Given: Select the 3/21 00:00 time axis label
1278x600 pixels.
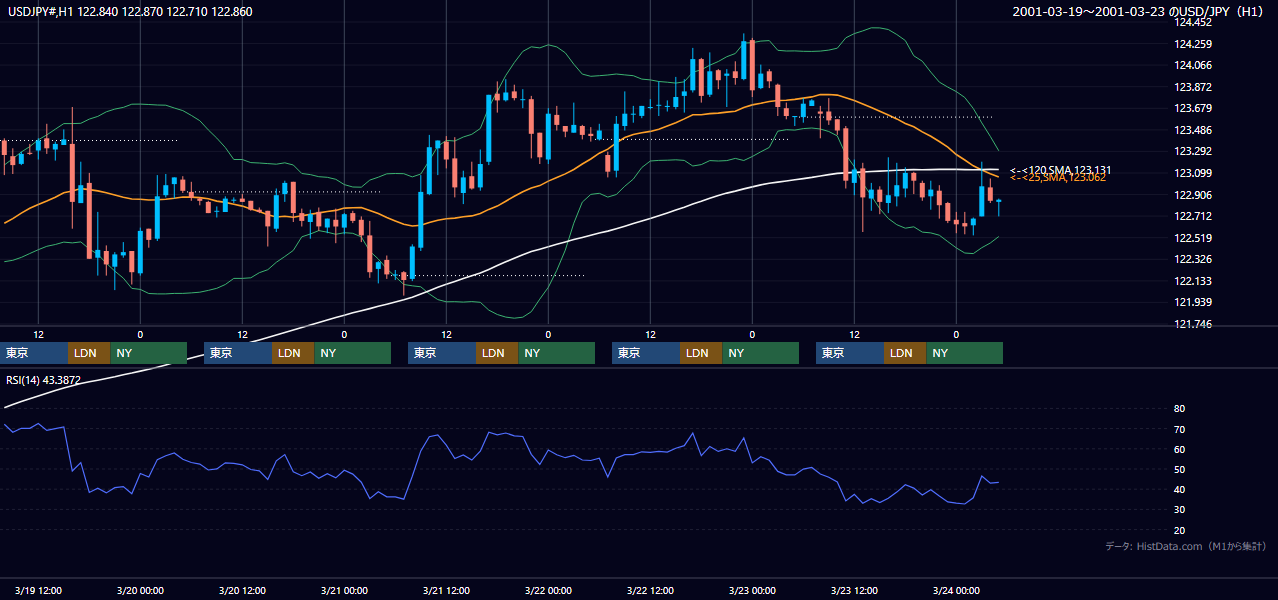Looking at the screenshot, I should click(345, 591).
